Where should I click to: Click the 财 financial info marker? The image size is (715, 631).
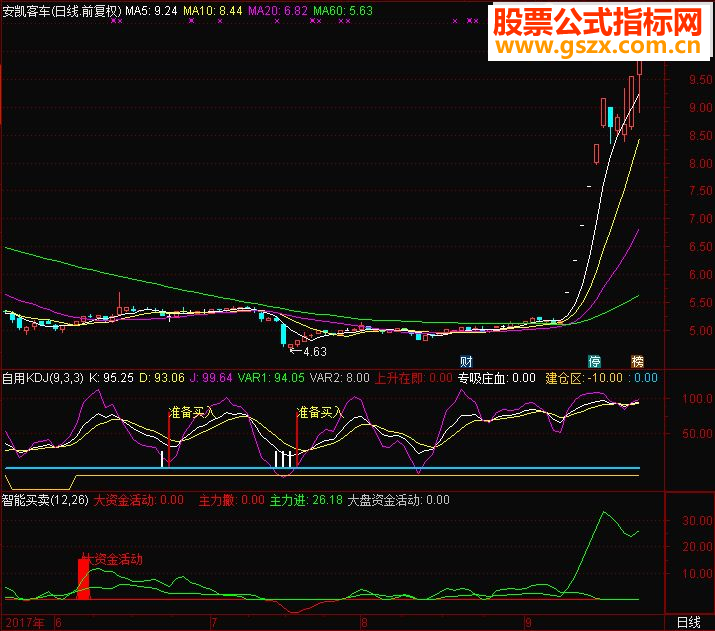(x=466, y=362)
